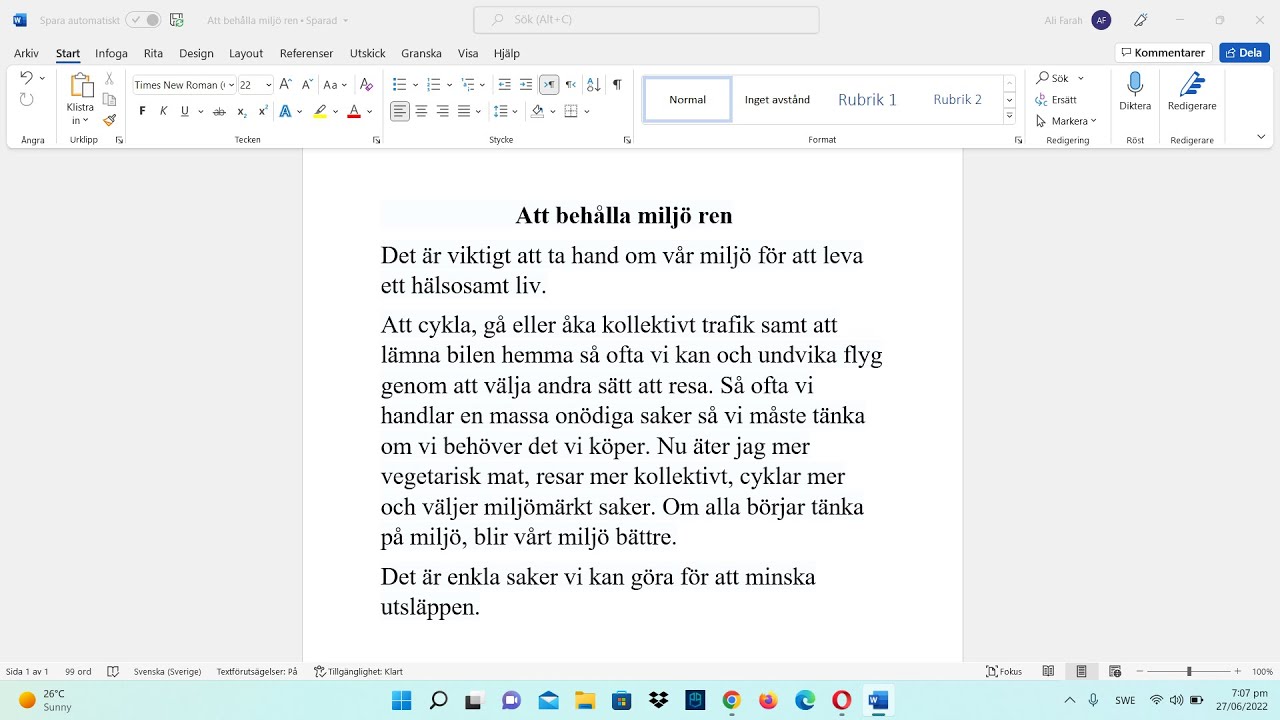Open the Markera selection dropdown
Image resolution: width=1280 pixels, height=720 pixels.
click(1067, 121)
